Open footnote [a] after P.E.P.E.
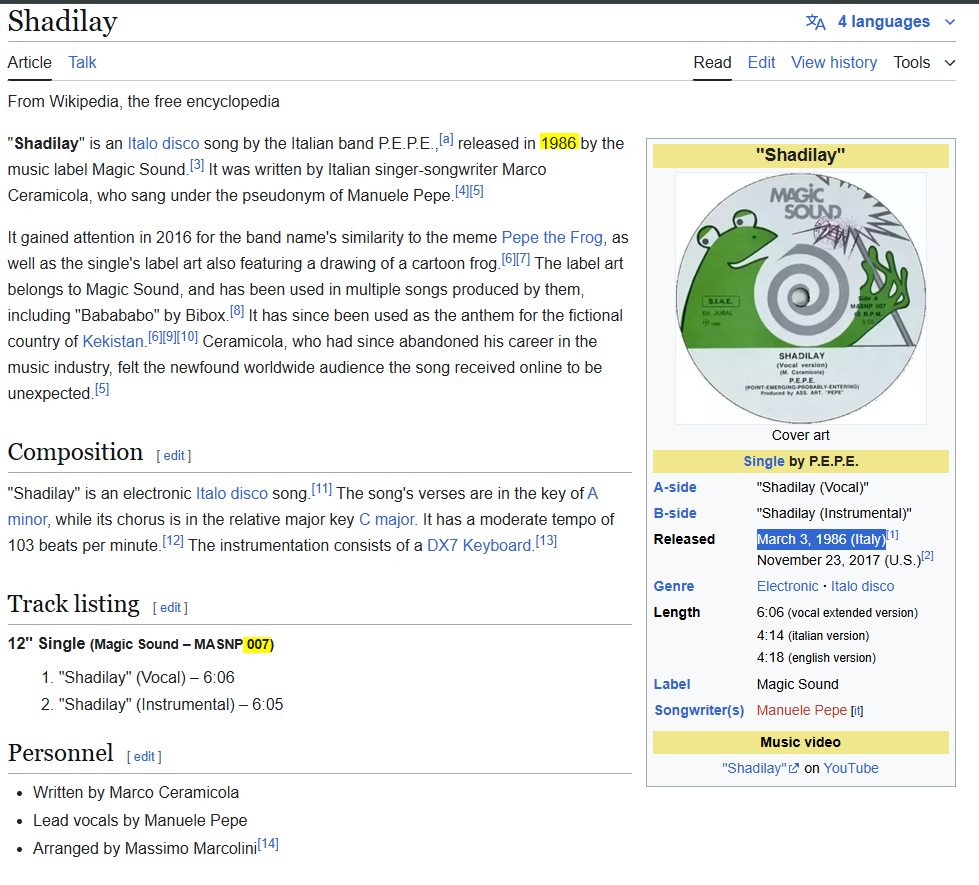Screen dimensions: 979x885 click(446, 139)
